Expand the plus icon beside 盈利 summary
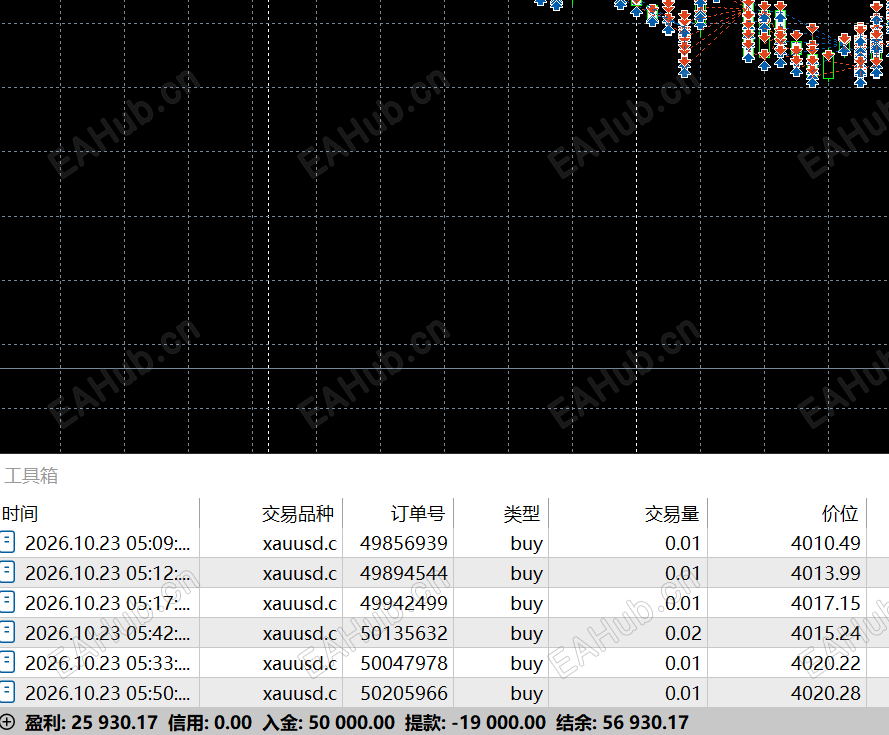This screenshot has height=735, width=889. [7, 722]
